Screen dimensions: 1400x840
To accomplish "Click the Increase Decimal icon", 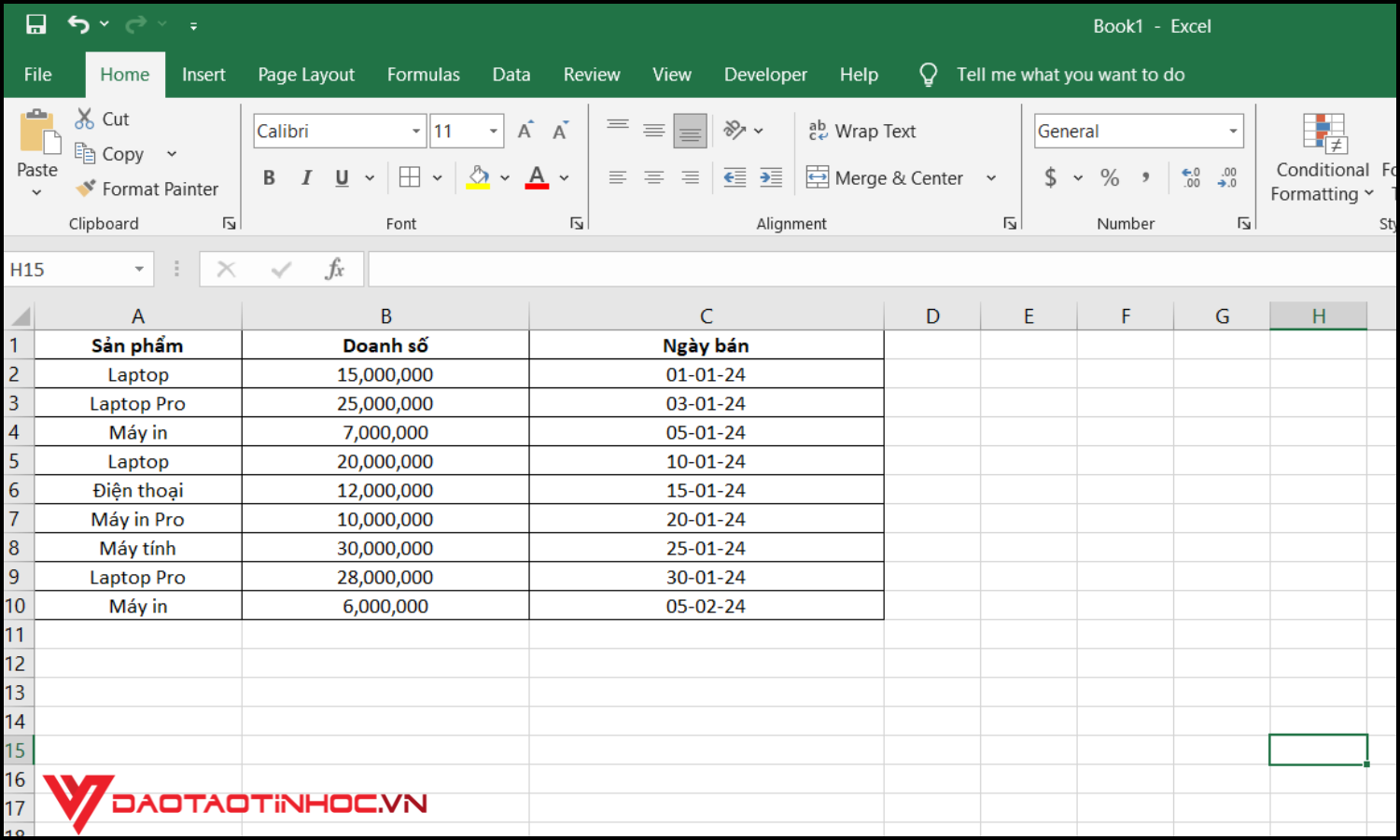I will pyautogui.click(x=1191, y=177).
